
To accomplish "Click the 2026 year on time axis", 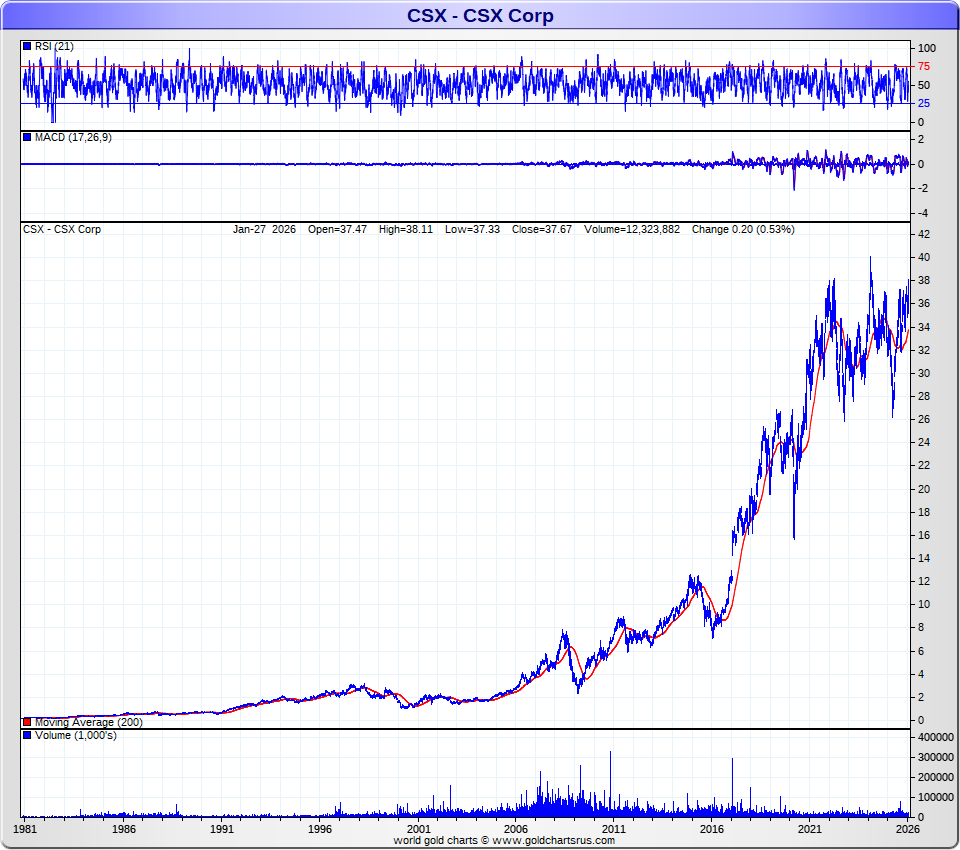I will click(x=907, y=829).
